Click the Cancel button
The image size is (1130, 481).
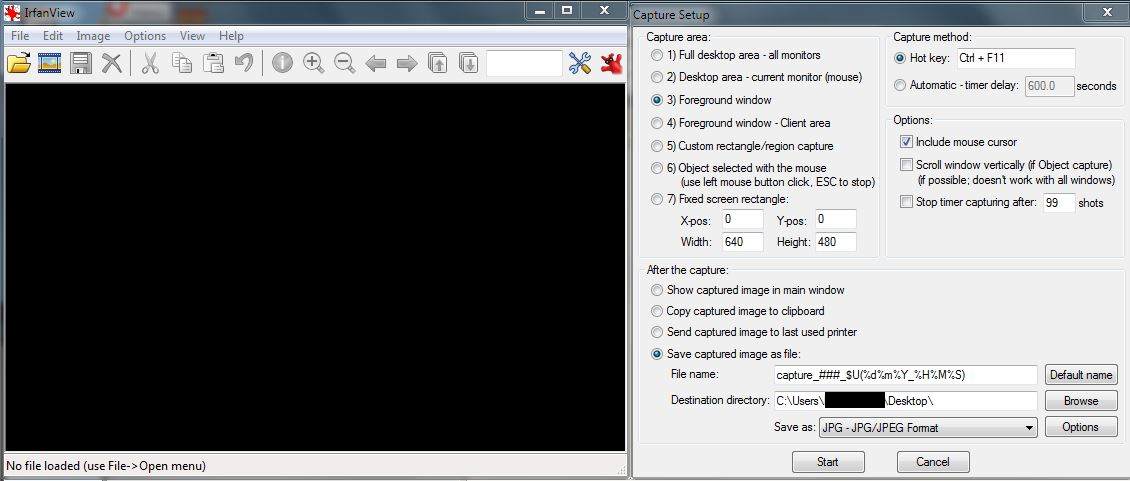(x=933, y=462)
